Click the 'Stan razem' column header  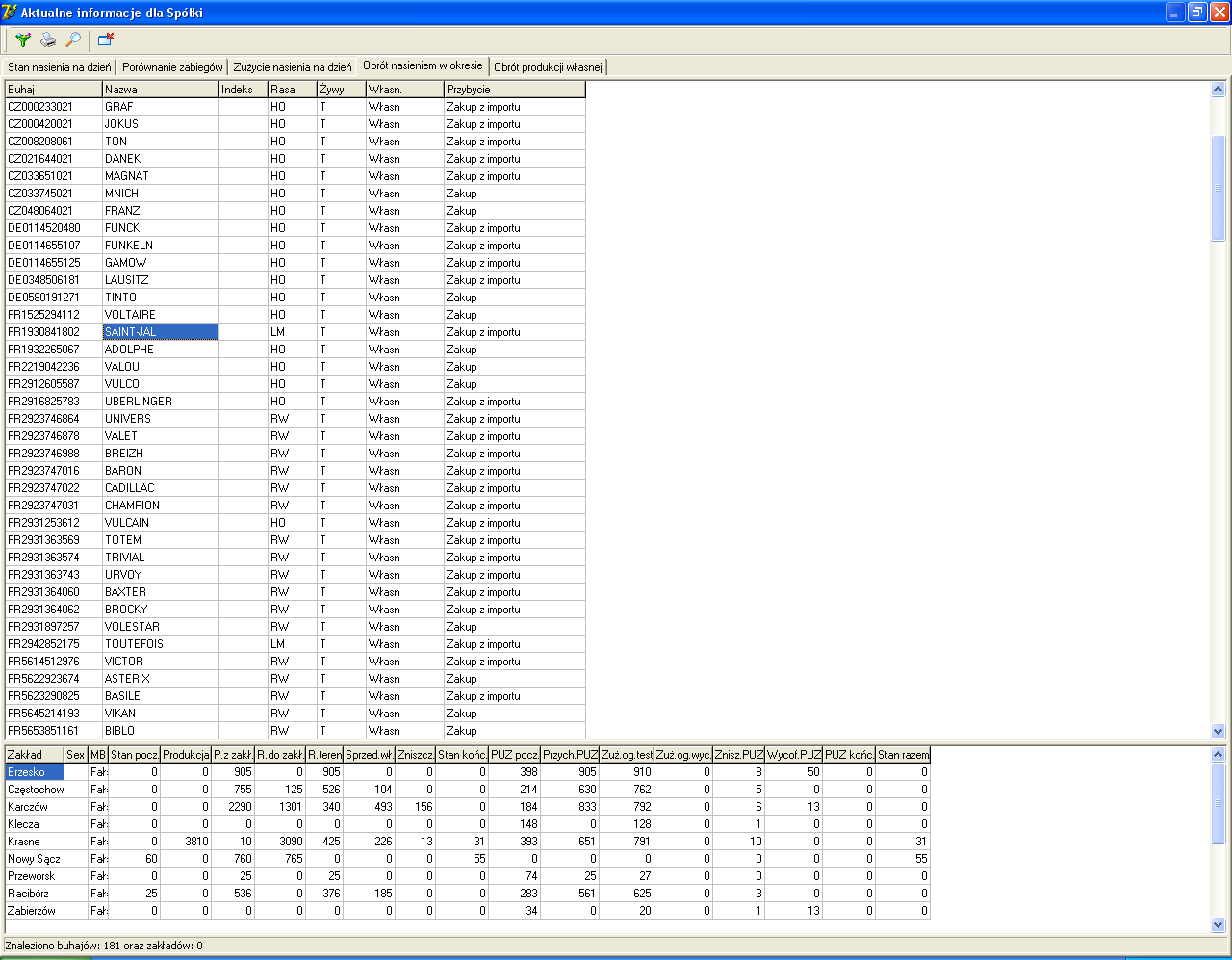[903, 755]
